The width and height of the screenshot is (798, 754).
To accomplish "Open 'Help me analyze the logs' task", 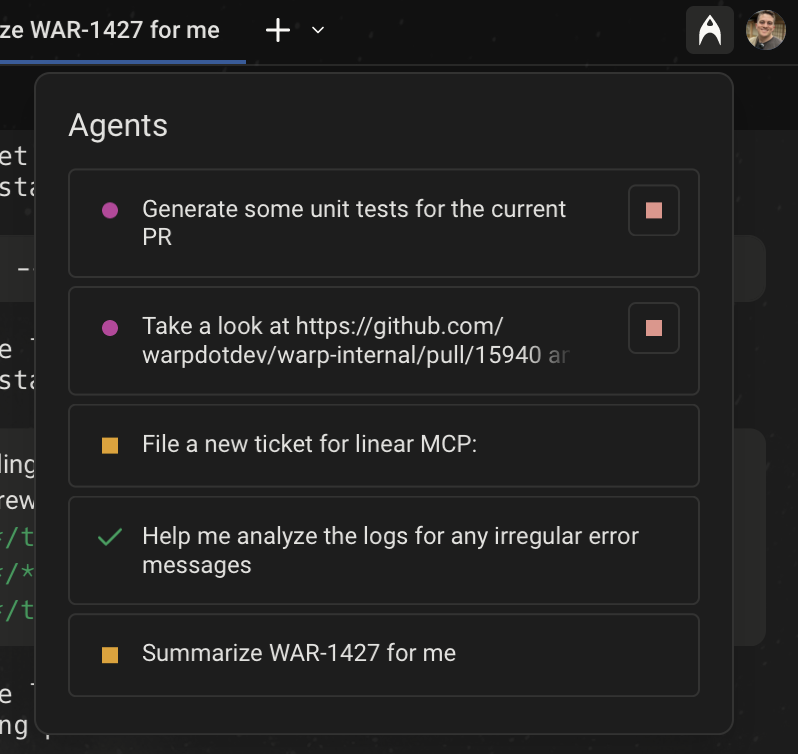I will point(390,550).
